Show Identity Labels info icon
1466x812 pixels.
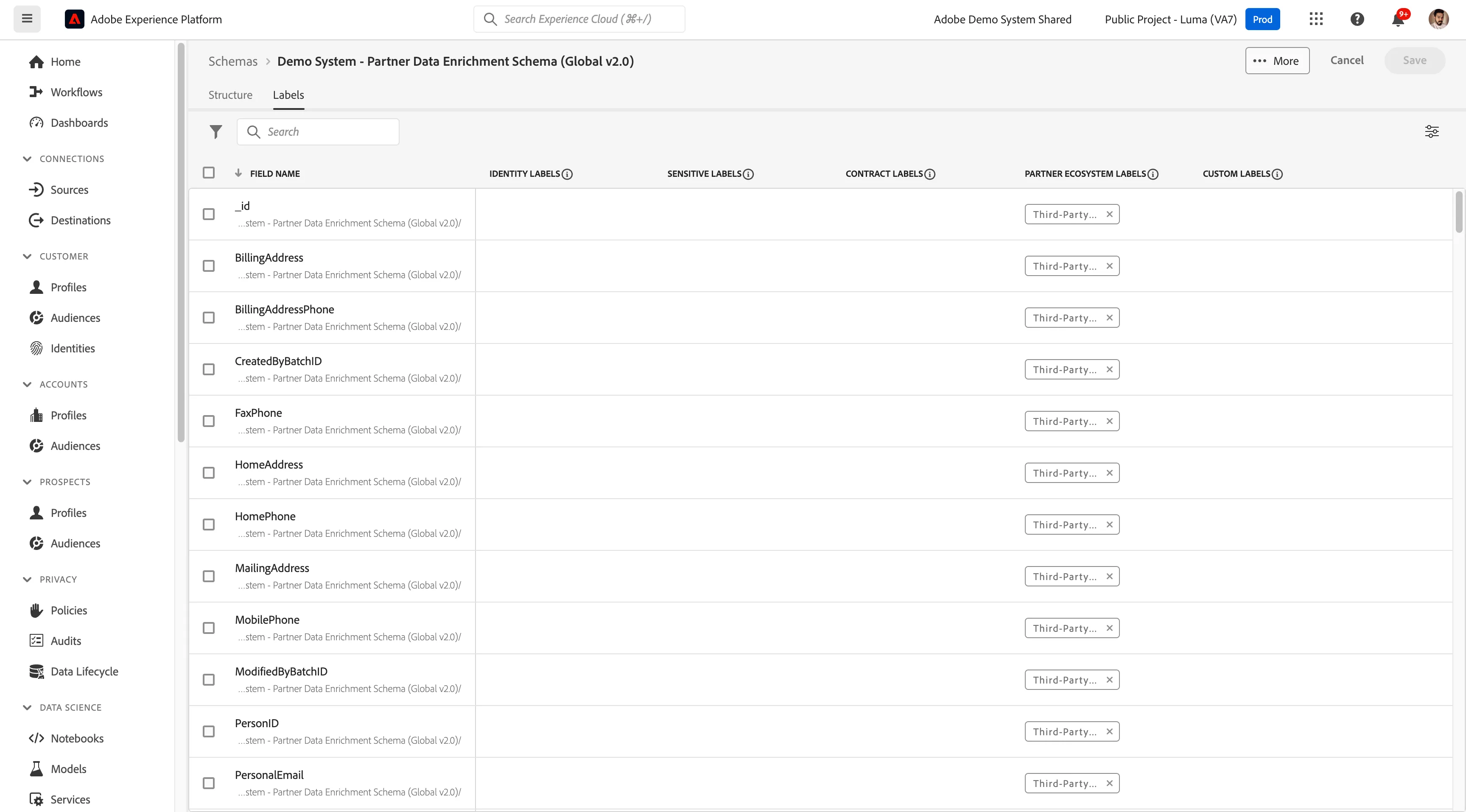point(568,174)
